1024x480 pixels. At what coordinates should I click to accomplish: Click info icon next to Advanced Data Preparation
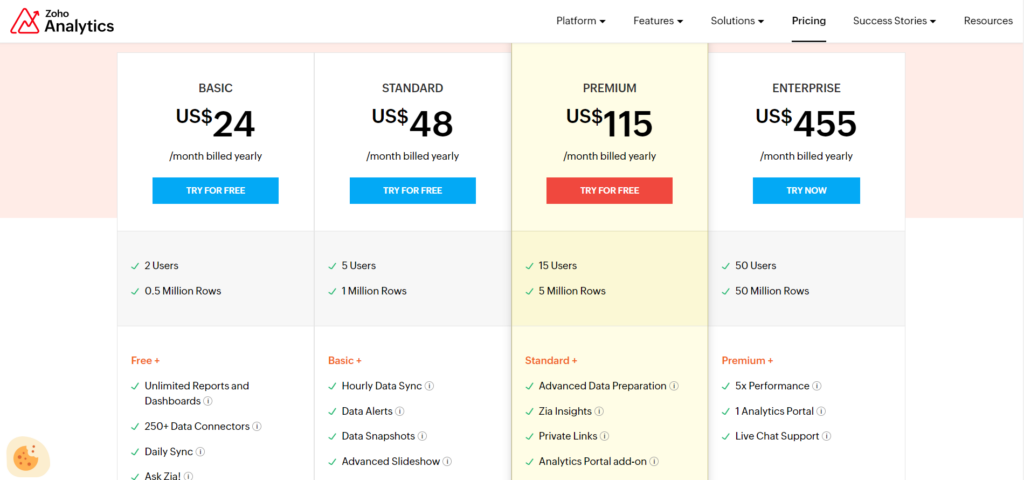[x=674, y=386]
